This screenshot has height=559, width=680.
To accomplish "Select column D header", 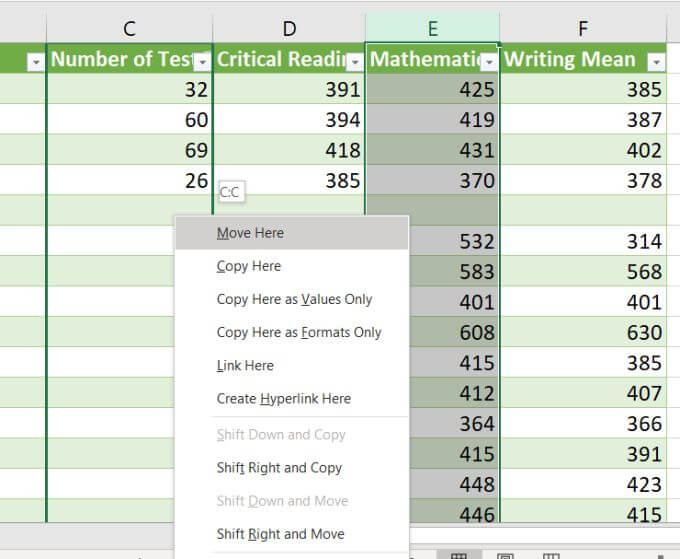I will [x=289, y=29].
